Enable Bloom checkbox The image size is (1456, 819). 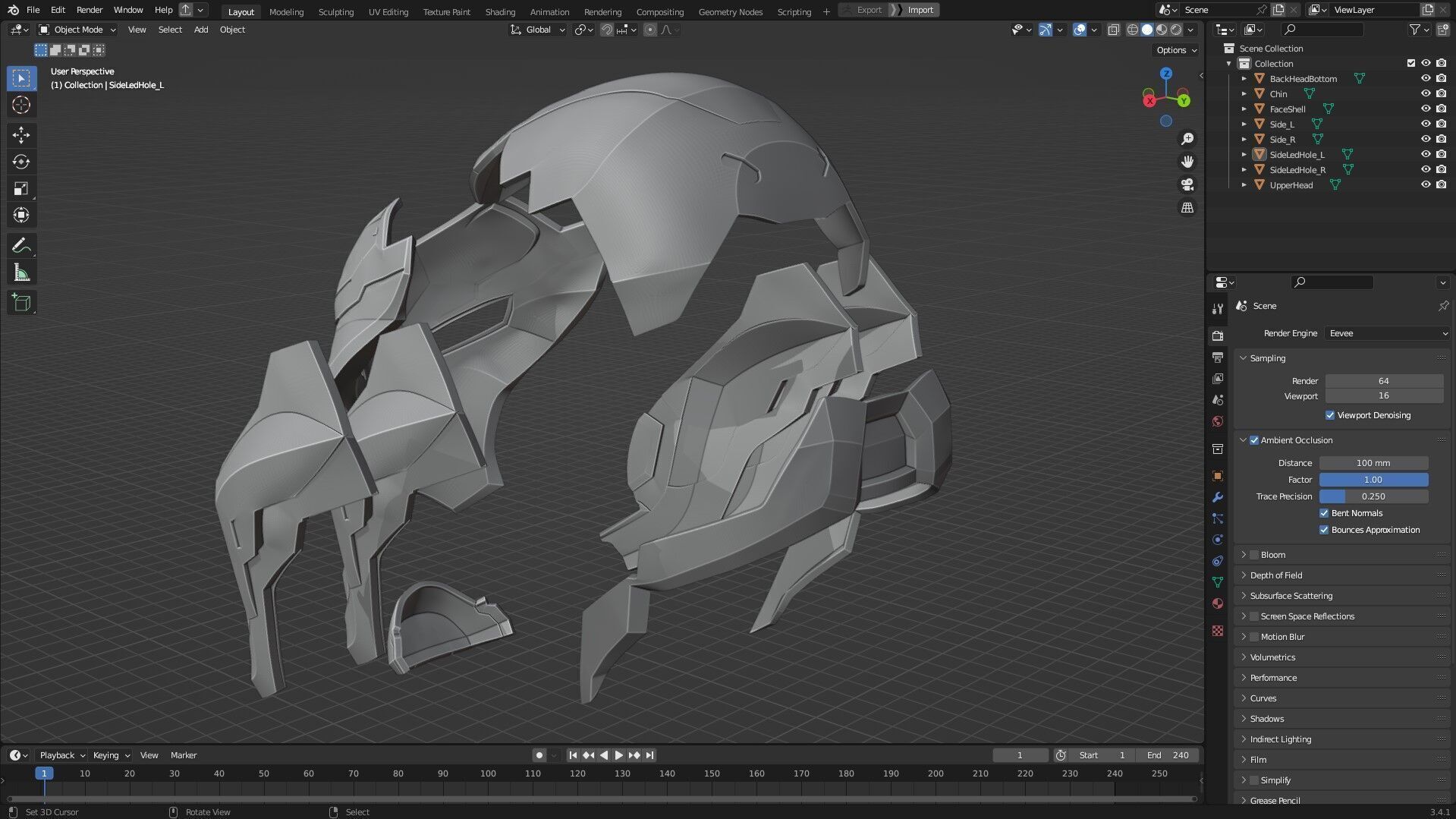click(1254, 555)
